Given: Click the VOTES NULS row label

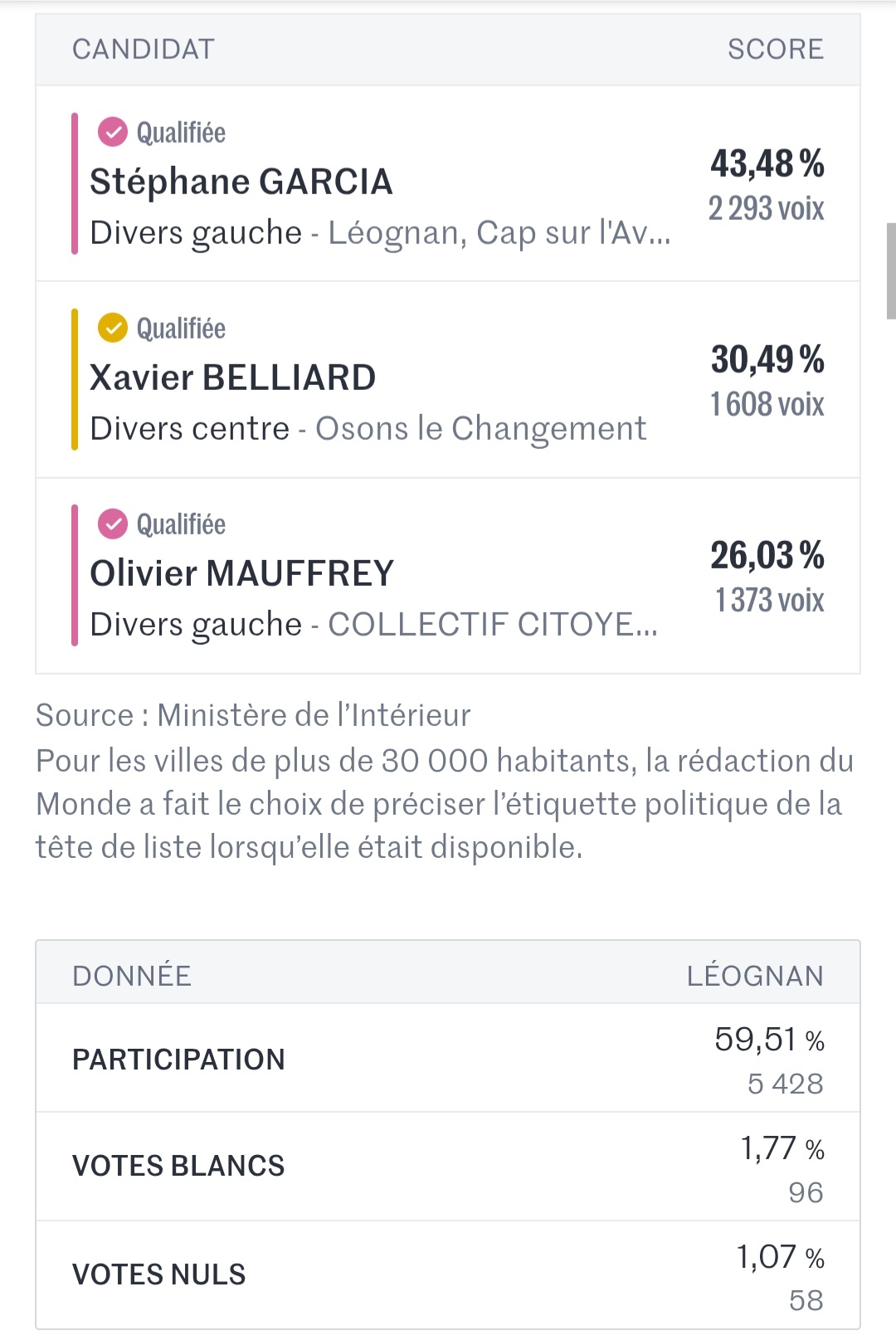Looking at the screenshot, I should [x=159, y=1274].
